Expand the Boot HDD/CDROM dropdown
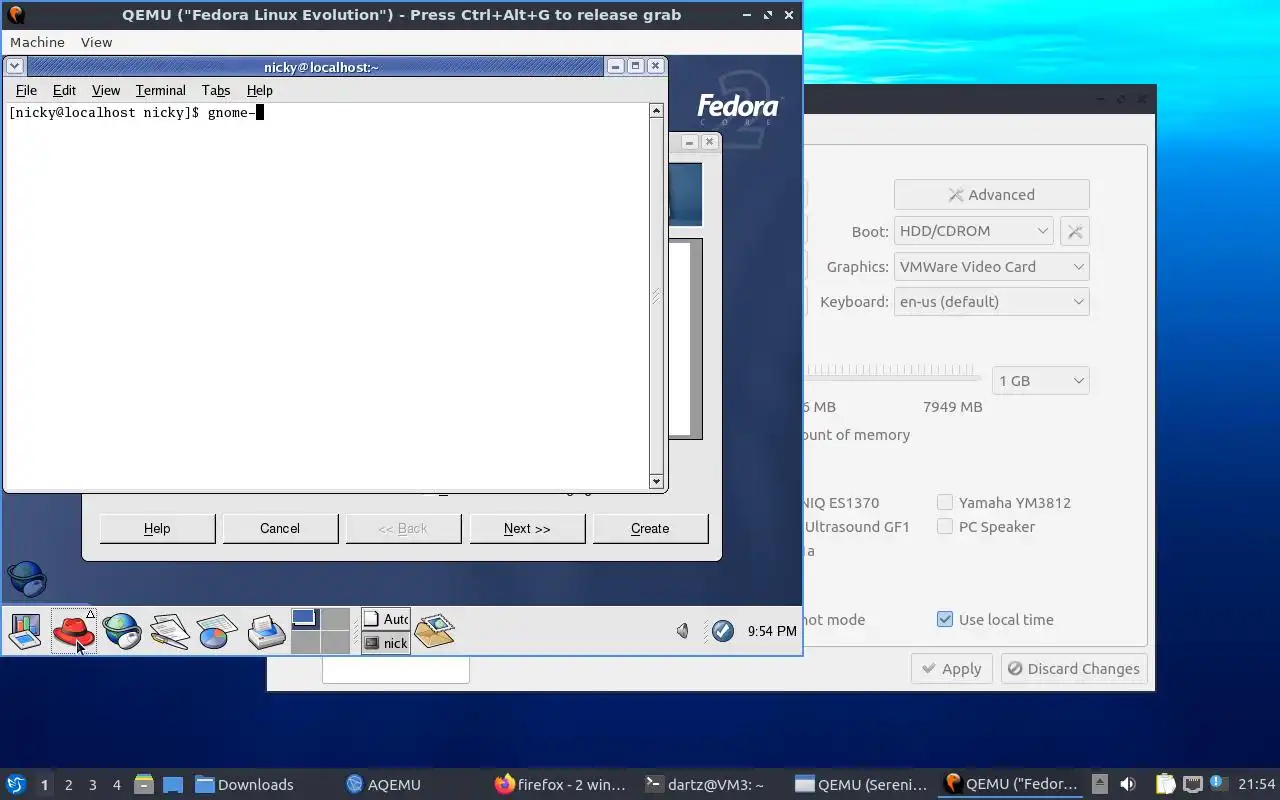1280x800 pixels. coord(973,231)
